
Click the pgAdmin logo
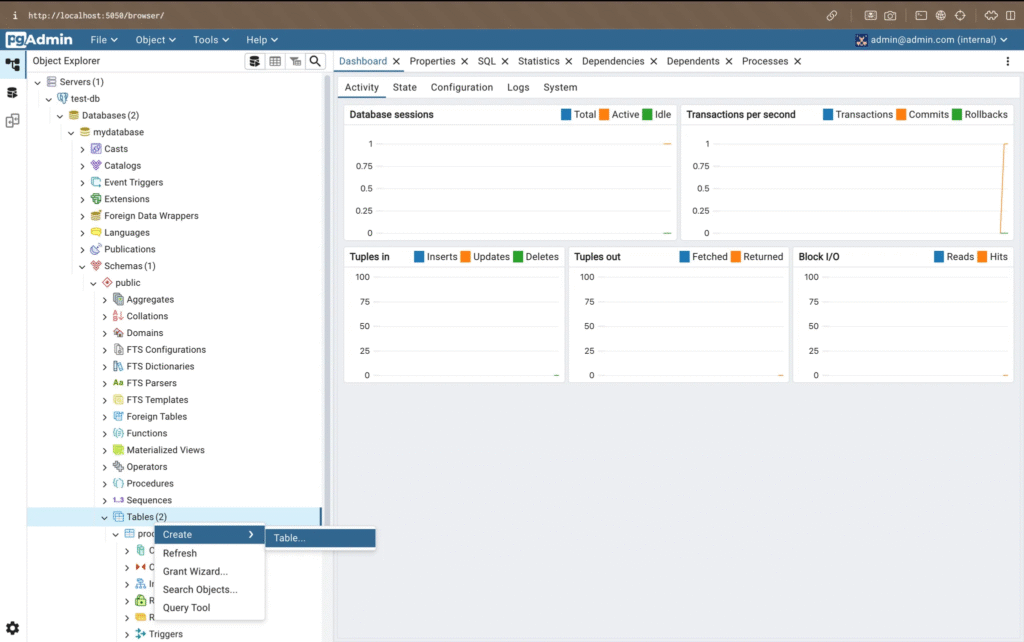point(39,40)
